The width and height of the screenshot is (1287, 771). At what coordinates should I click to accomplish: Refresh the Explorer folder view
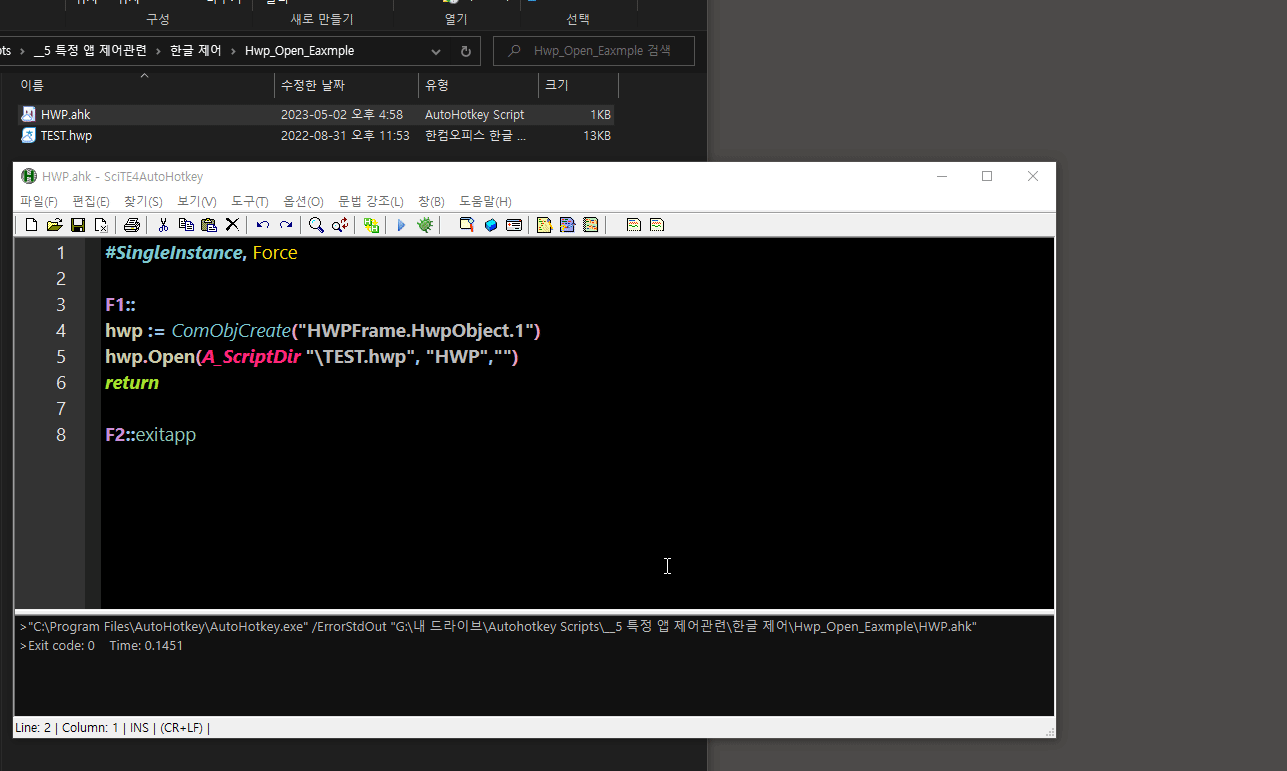465,51
